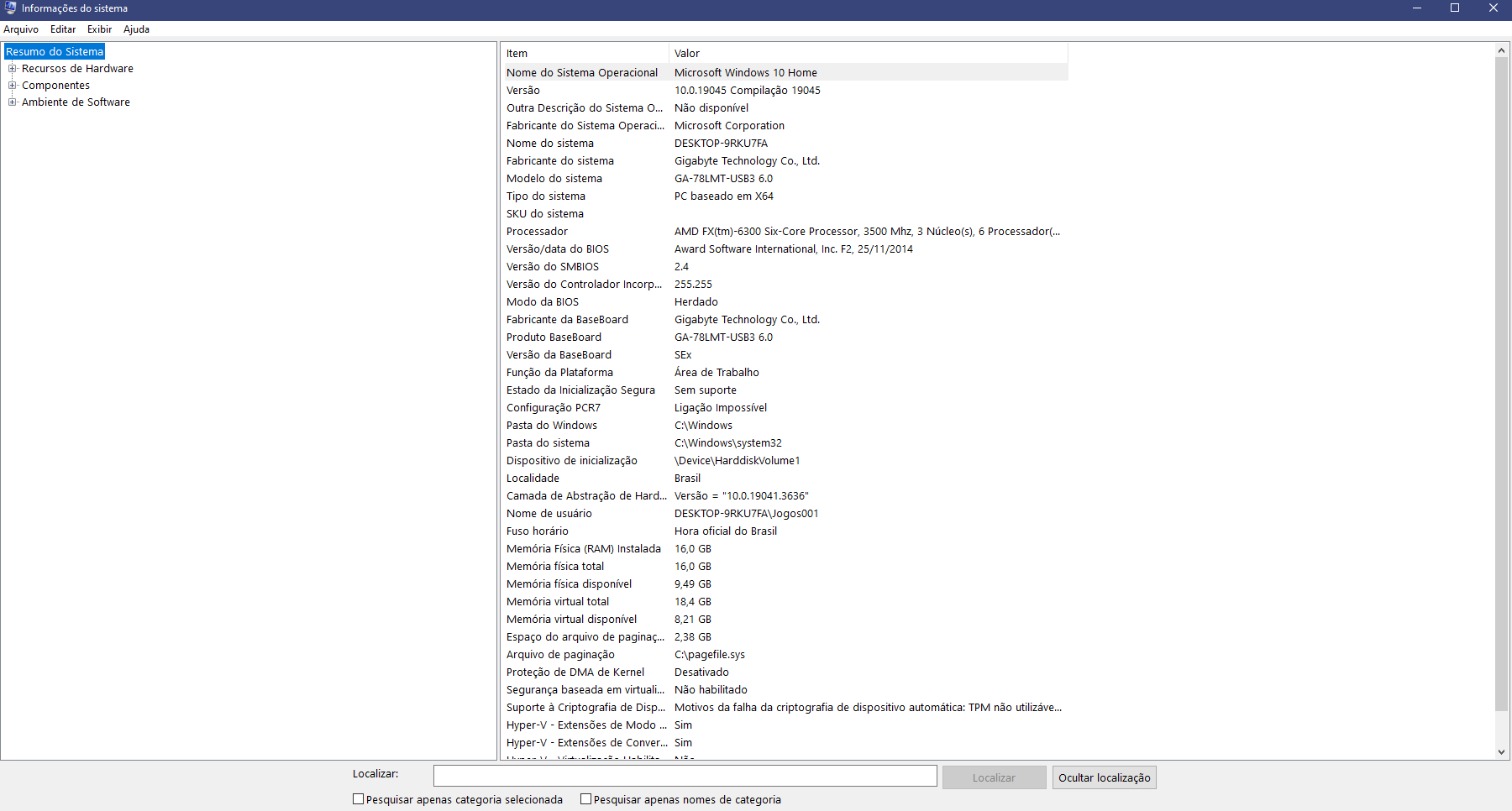Select the Localidade row
Screen dimensions: 1512x811
coord(785,479)
